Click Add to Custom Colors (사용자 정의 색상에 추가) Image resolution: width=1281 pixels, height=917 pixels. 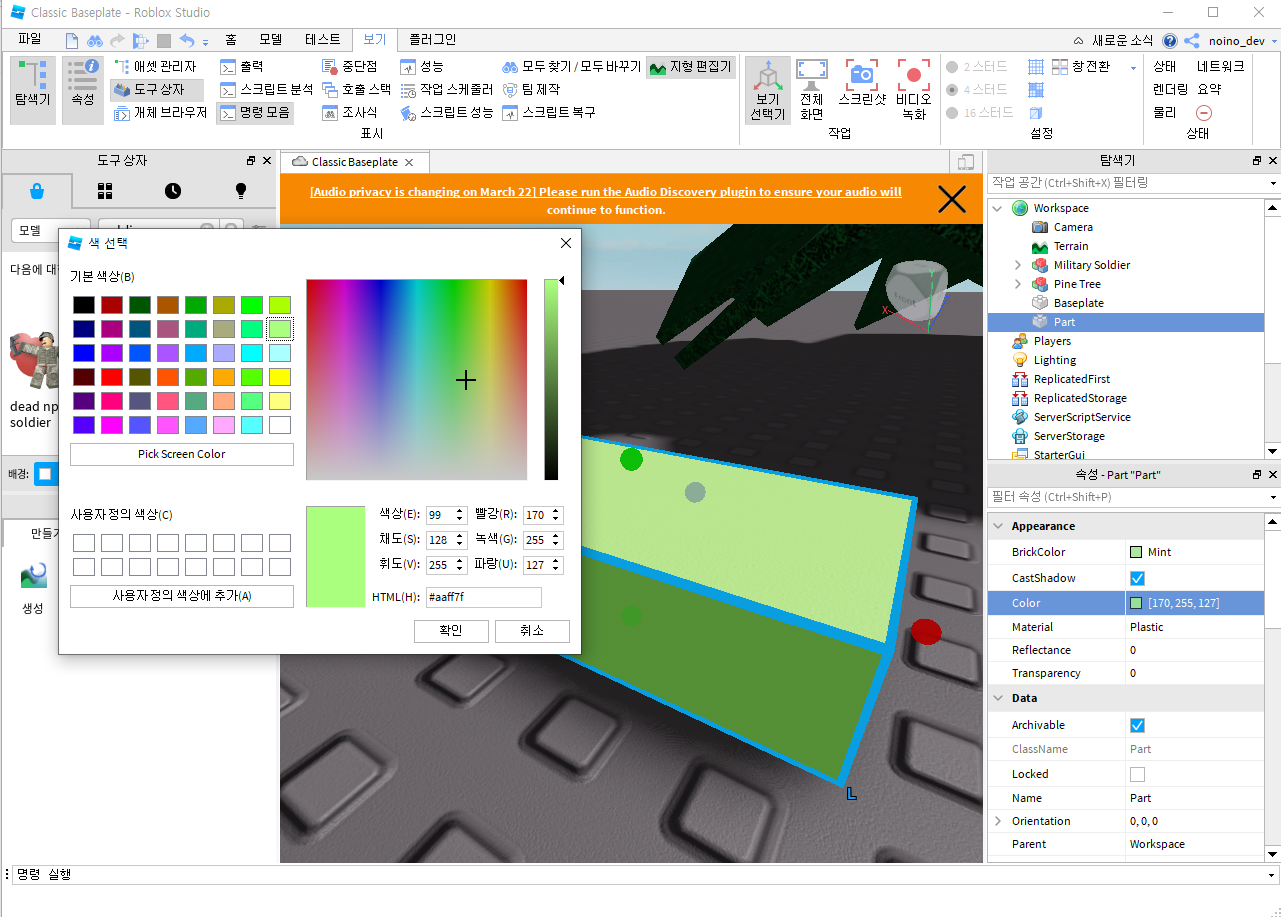click(x=182, y=596)
